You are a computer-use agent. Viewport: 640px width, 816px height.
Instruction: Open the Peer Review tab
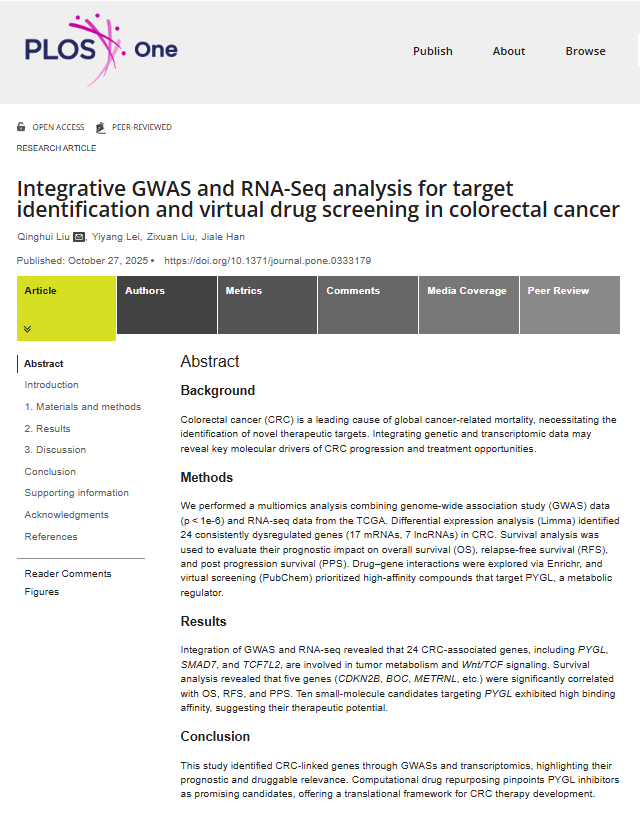(x=570, y=305)
